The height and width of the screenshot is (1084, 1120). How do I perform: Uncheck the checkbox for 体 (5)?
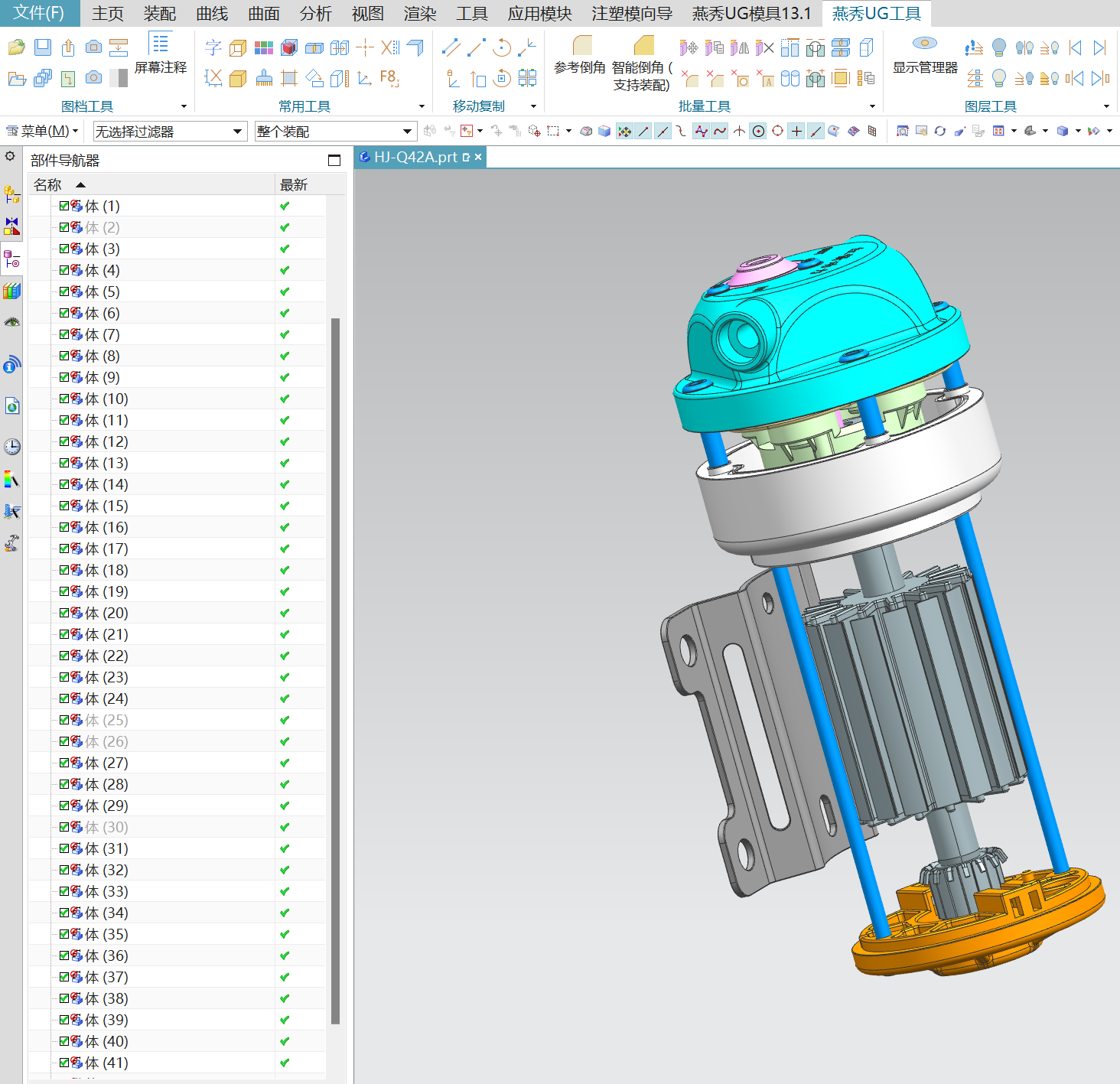[x=64, y=291]
